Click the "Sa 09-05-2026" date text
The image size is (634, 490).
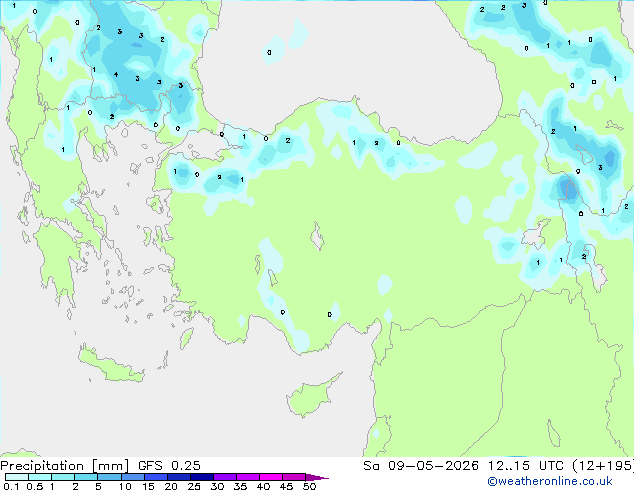[421, 466]
